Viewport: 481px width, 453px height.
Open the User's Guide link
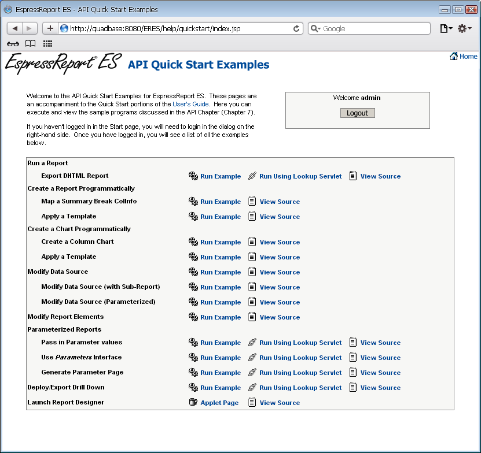(191, 104)
